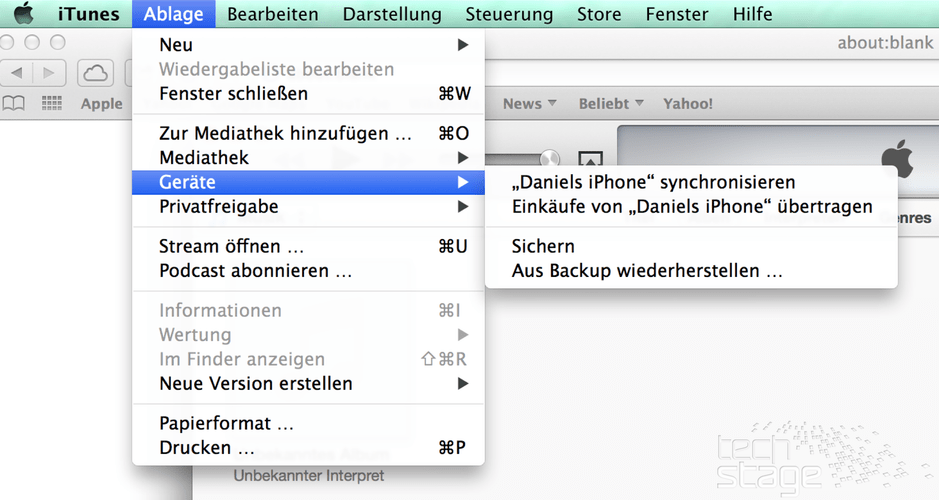Expand the Neu submenu
This screenshot has height=500, width=939.
[308, 45]
